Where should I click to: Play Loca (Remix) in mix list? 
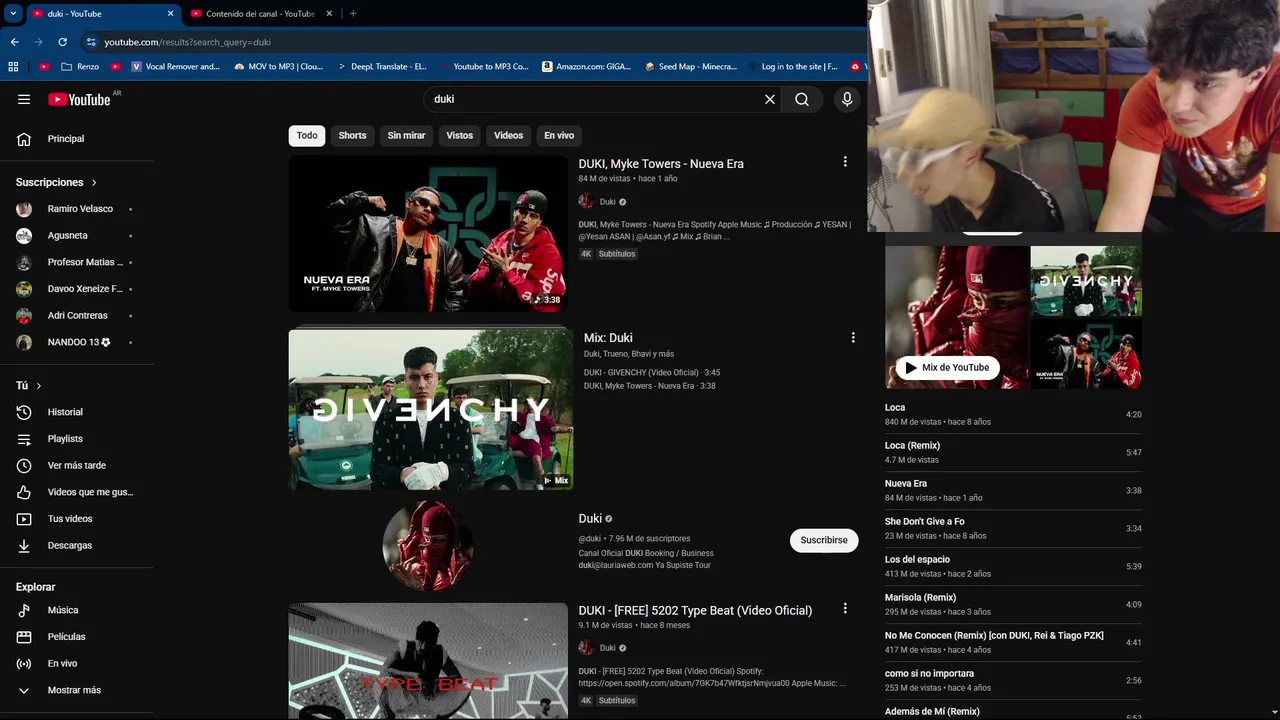tap(1013, 452)
